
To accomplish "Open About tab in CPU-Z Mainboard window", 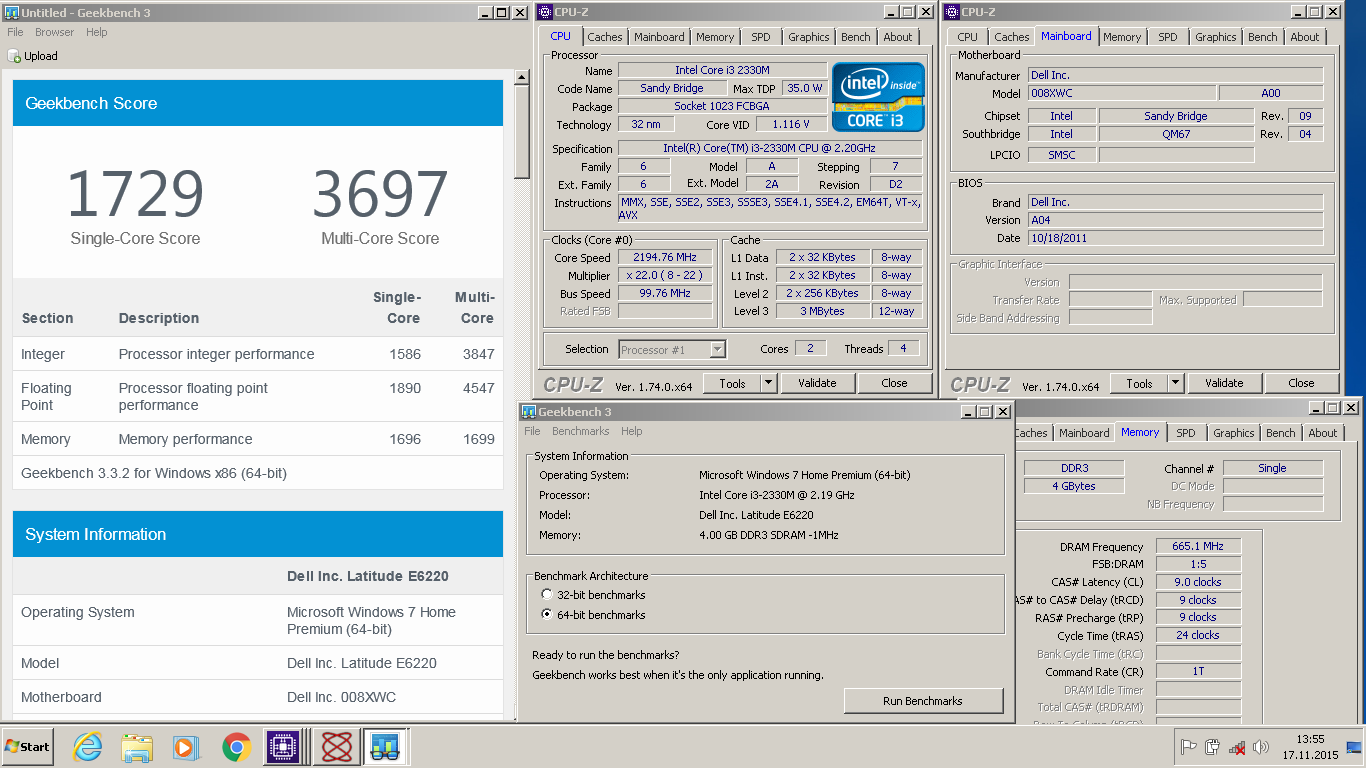I will pos(1305,37).
